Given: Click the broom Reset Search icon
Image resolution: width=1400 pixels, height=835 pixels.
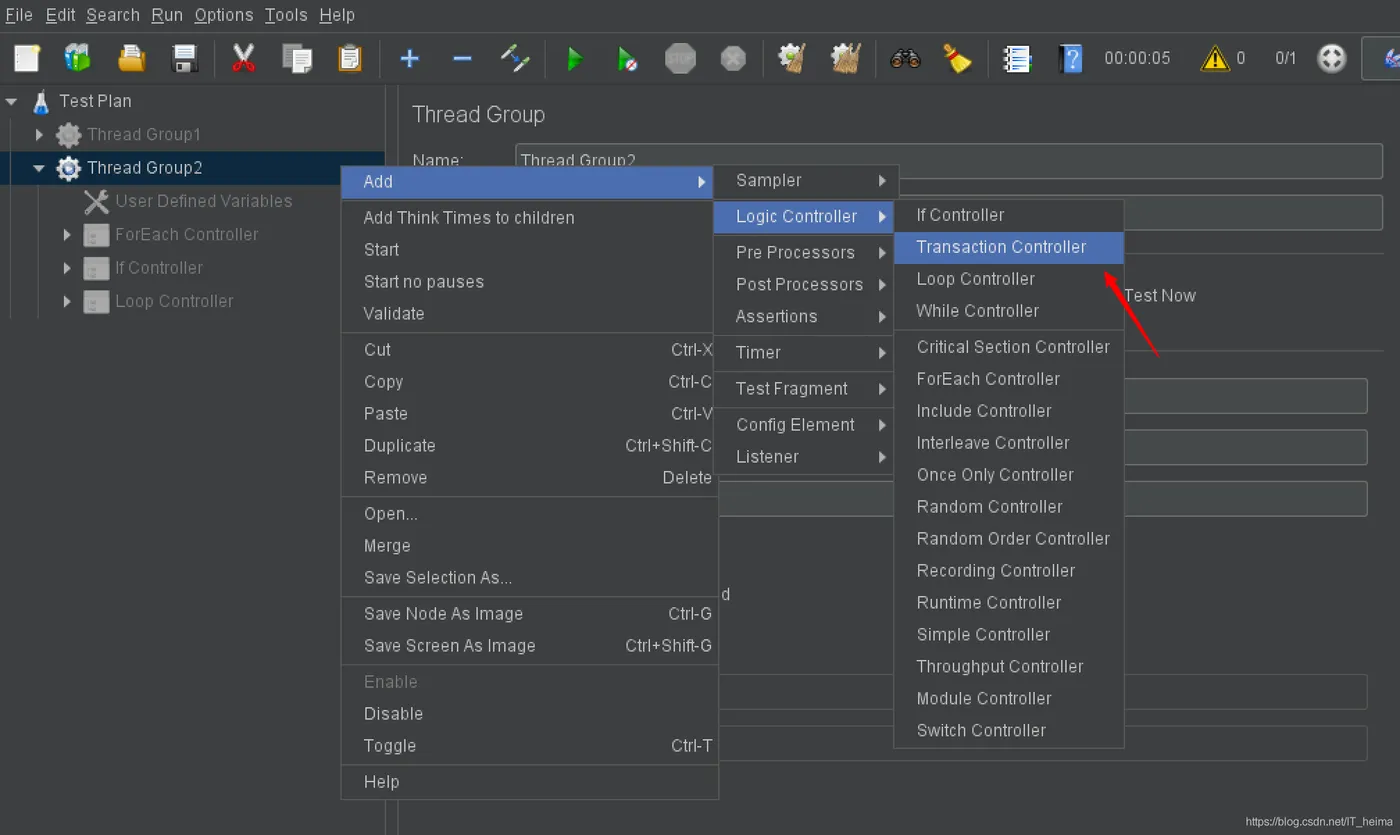Looking at the screenshot, I should coord(957,59).
